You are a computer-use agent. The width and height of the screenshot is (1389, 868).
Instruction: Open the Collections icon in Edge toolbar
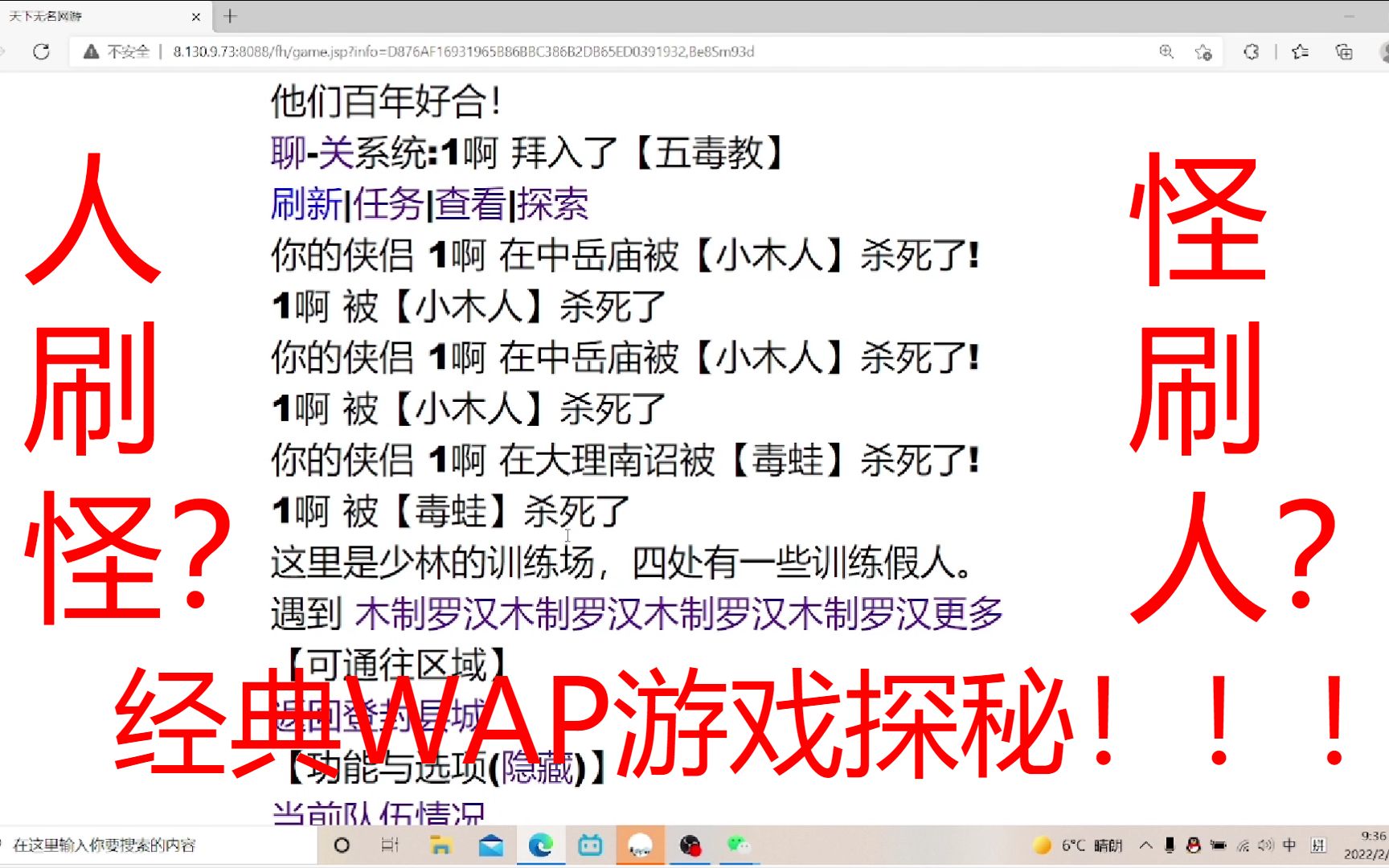1344,52
